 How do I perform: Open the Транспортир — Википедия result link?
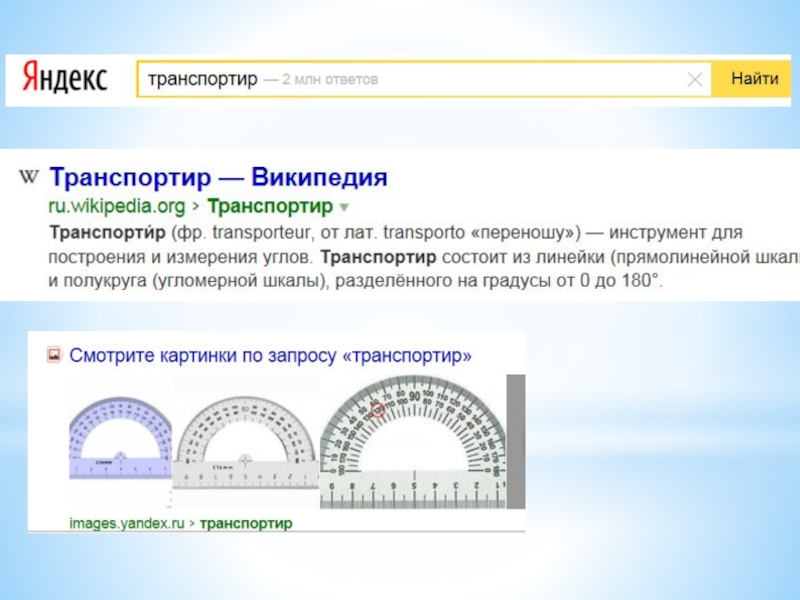coord(218,178)
